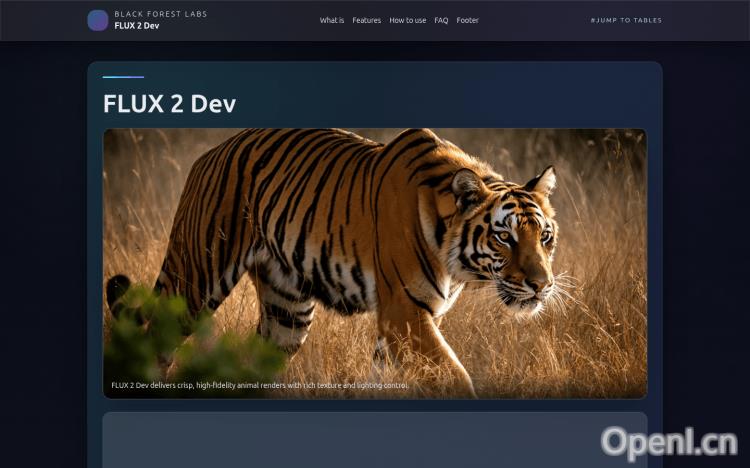Click the OpenI.cn watermark
The height and width of the screenshot is (468, 750).
pyautogui.click(x=669, y=443)
